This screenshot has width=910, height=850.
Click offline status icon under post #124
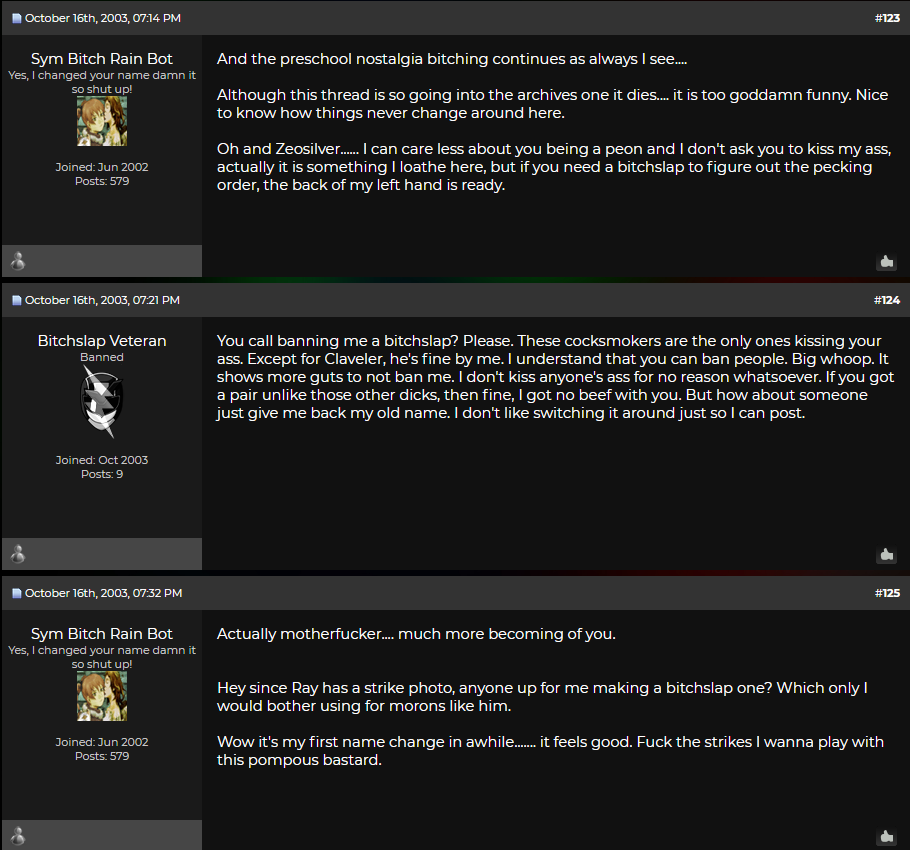[x=18, y=554]
